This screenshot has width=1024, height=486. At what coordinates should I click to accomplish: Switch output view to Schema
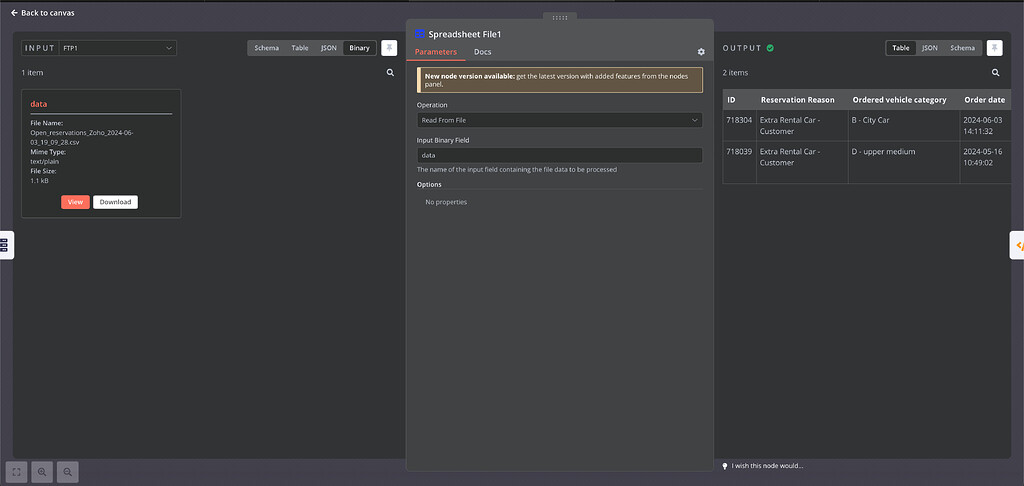pyautogui.click(x=962, y=48)
